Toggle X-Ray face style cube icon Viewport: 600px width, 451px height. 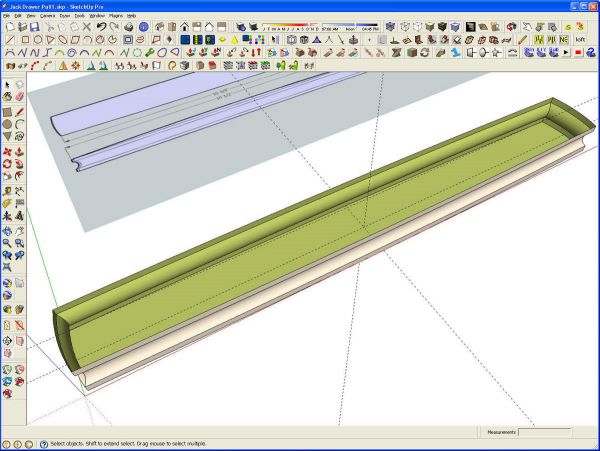pyautogui.click(x=390, y=27)
